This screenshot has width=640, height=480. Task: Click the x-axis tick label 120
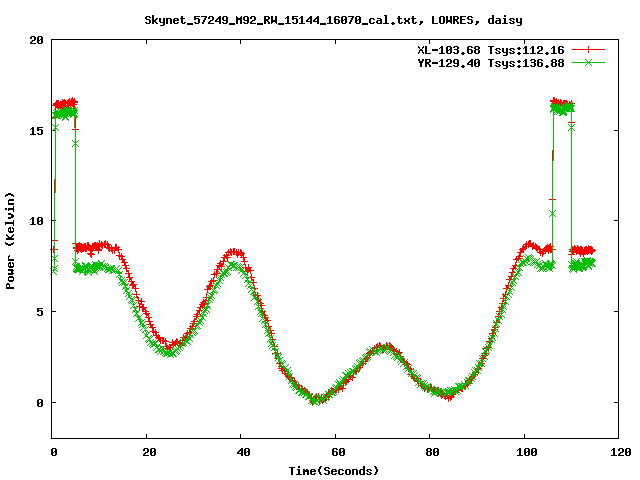click(621, 452)
